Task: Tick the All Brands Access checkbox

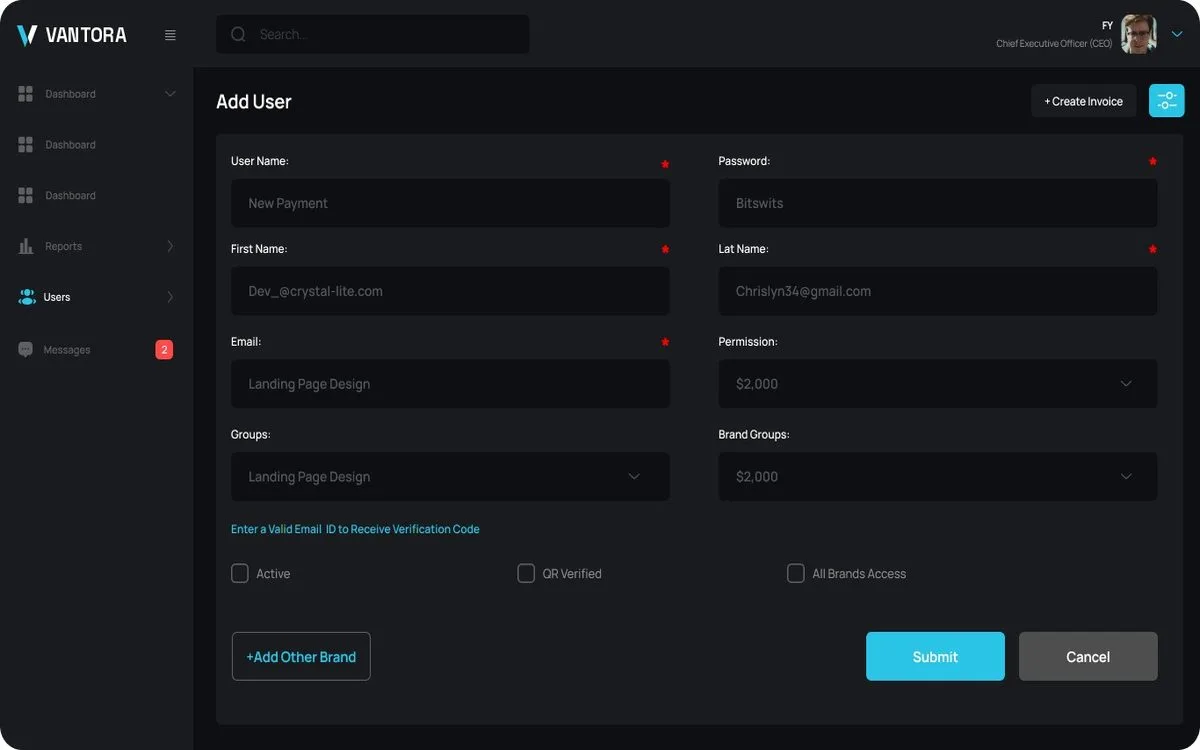Action: pos(796,574)
